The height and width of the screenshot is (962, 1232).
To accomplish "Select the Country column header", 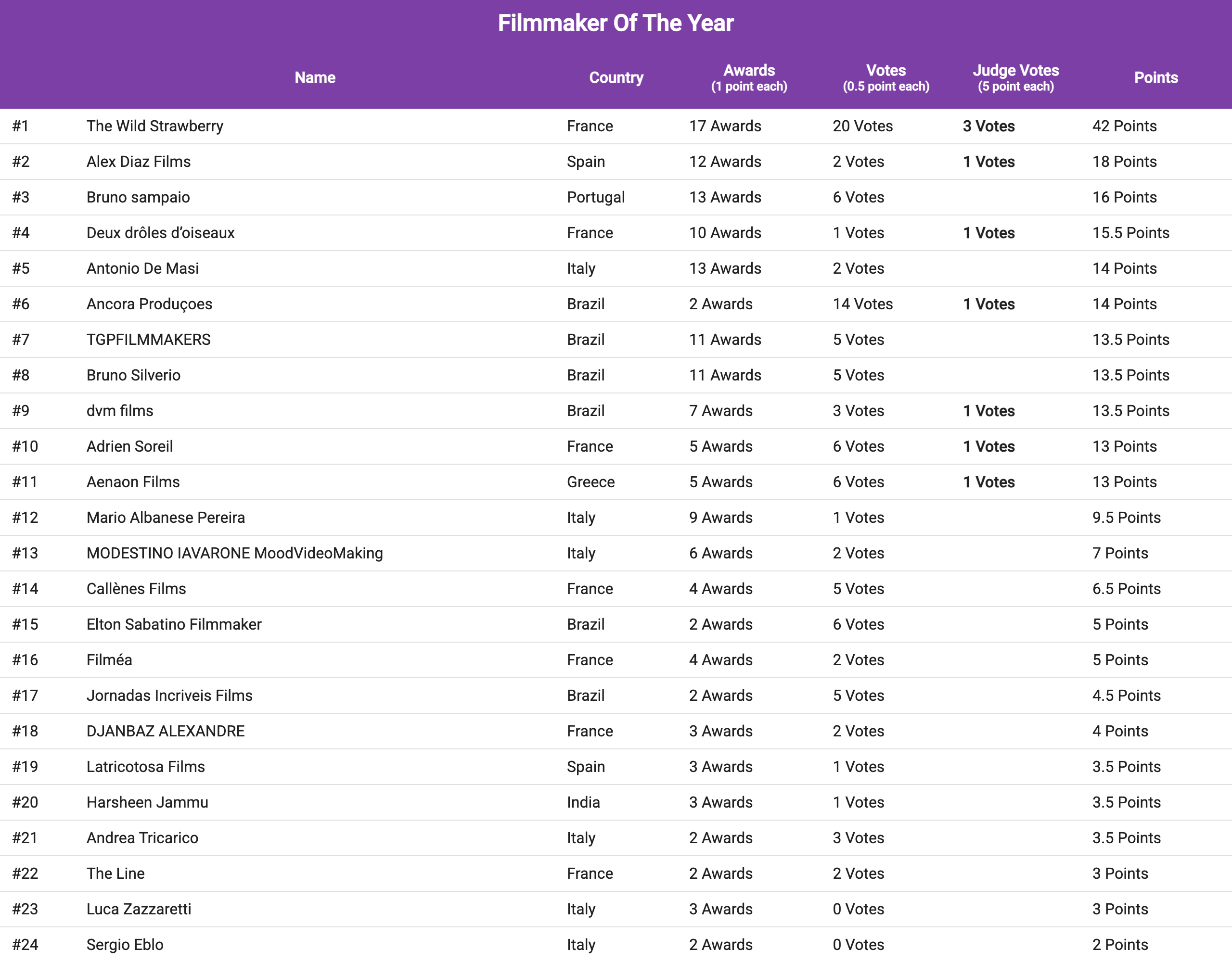I will [616, 78].
